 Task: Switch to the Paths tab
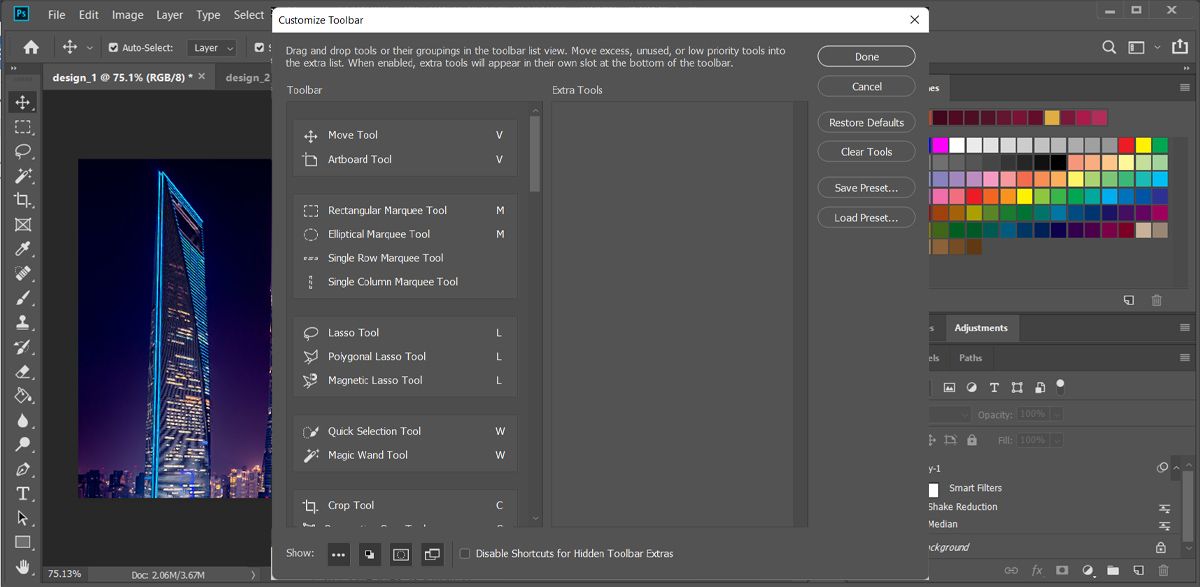[969, 357]
